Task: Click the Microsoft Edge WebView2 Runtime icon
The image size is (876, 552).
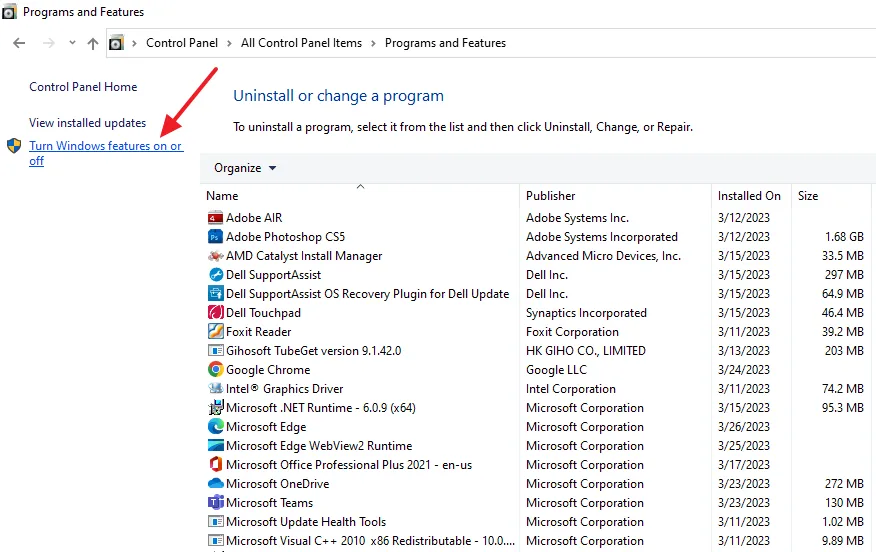Action: (216, 446)
